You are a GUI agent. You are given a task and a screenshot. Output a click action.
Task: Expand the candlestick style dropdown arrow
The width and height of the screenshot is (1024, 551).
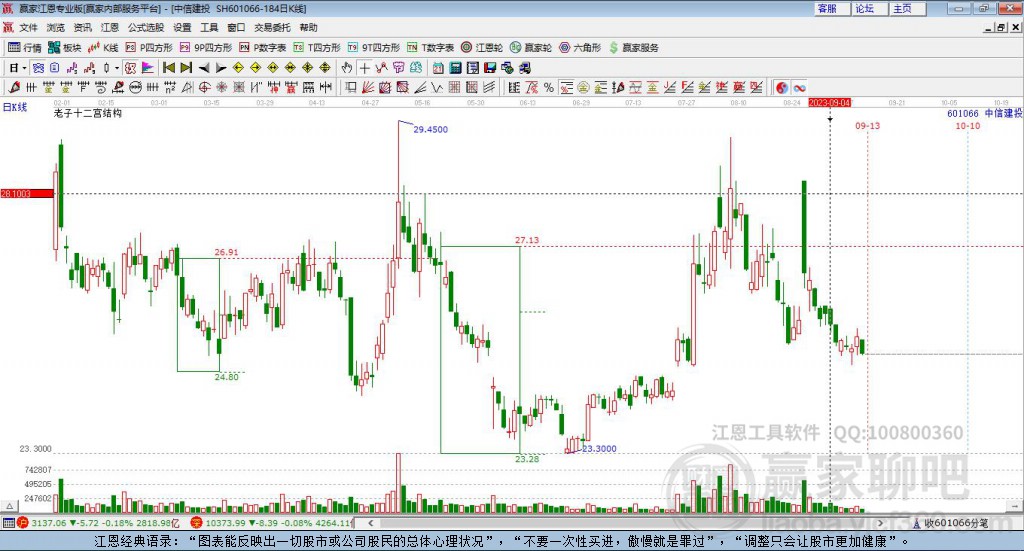117,68
